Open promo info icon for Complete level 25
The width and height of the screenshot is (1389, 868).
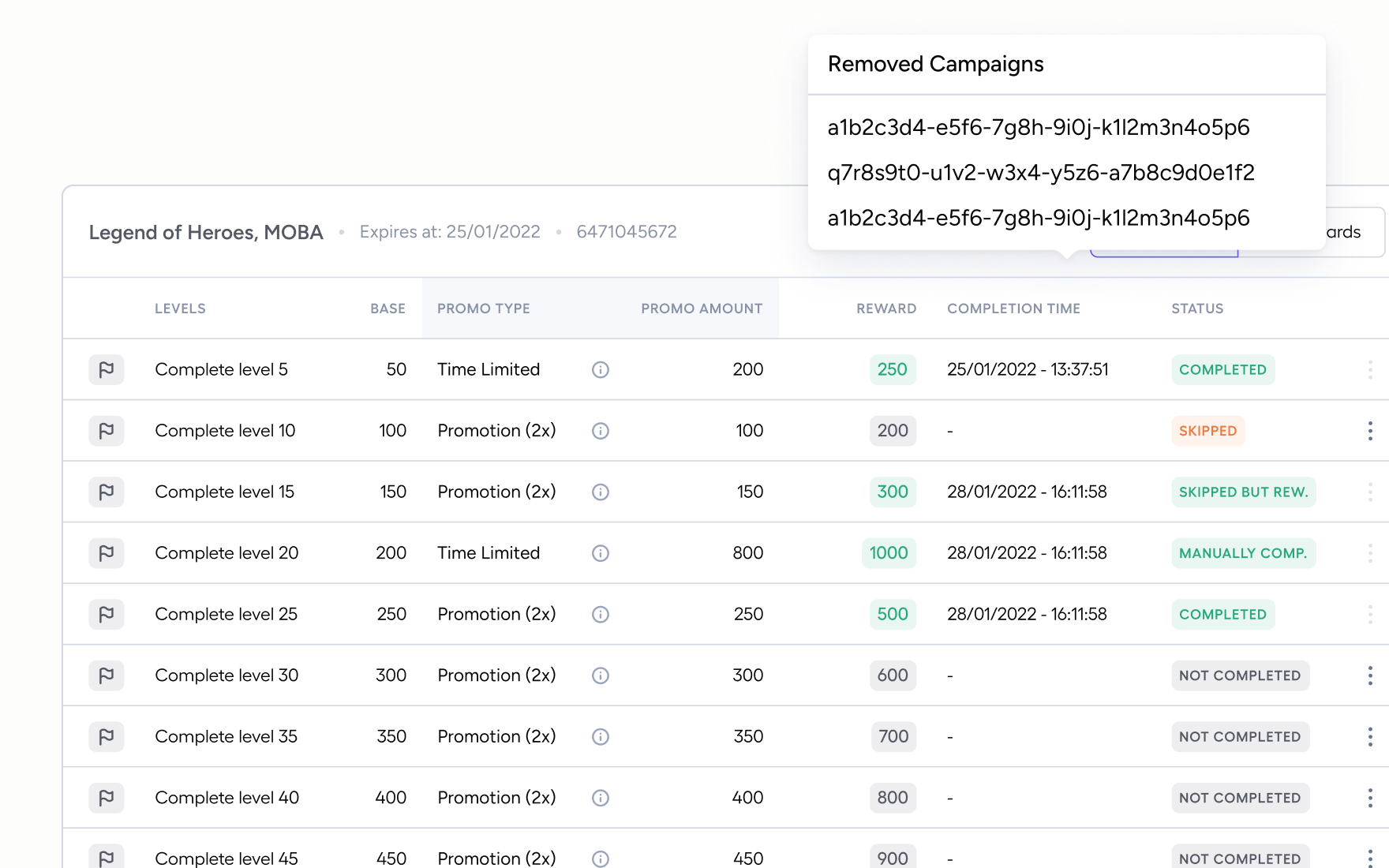pos(601,614)
